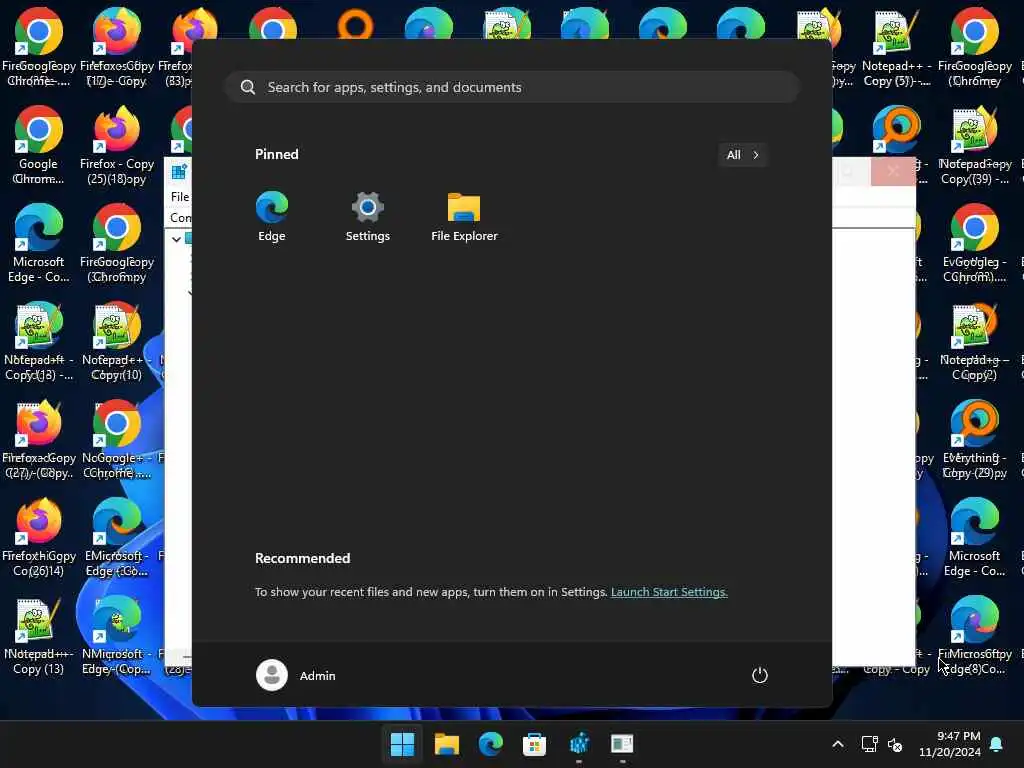Click the Windows Start button on taskbar
The height and width of the screenshot is (768, 1024).
click(402, 744)
